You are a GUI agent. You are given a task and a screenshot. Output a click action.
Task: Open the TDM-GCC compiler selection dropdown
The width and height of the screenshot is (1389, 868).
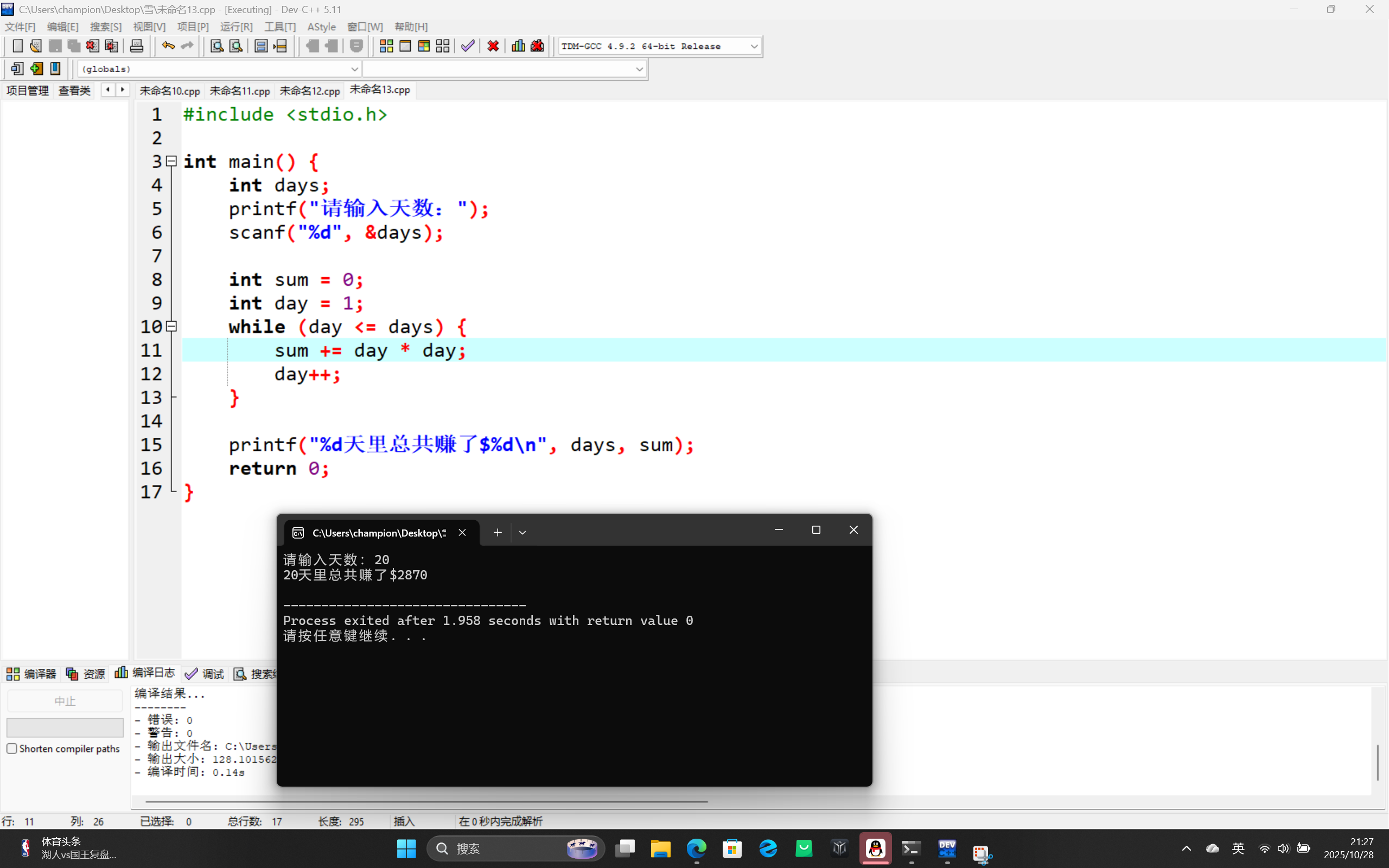click(x=754, y=47)
